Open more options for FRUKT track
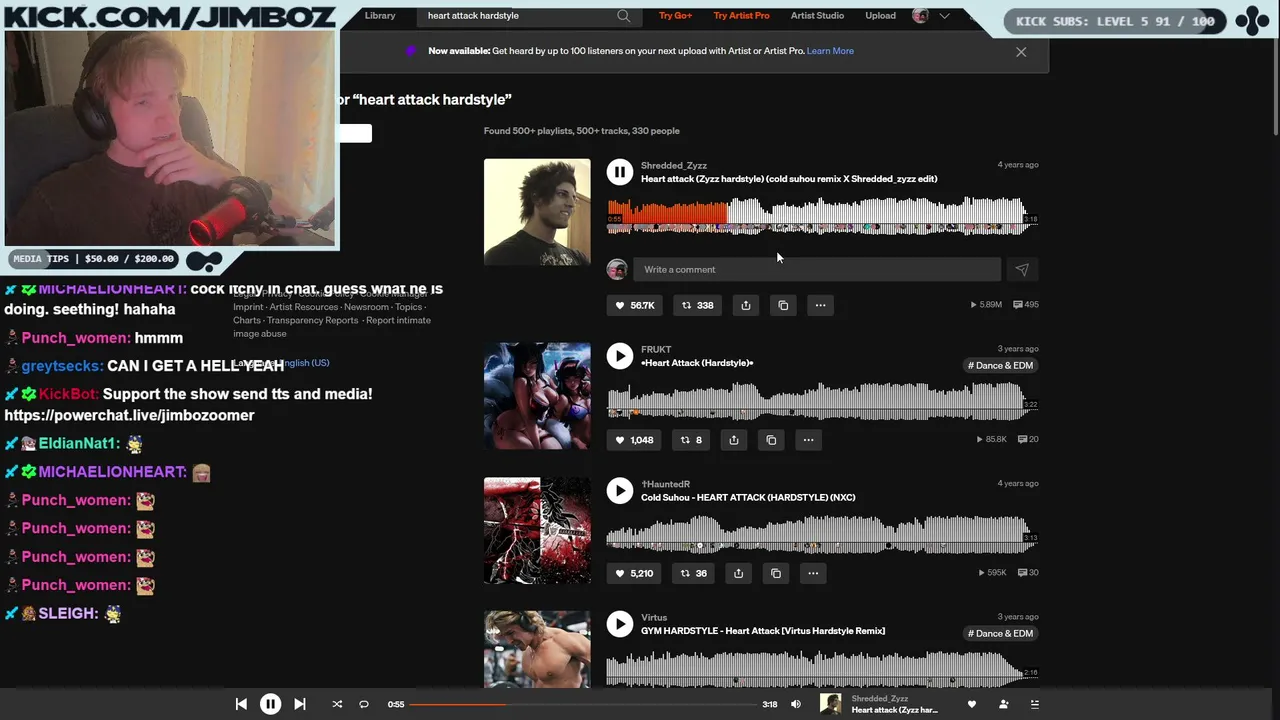The image size is (1280, 720). click(808, 439)
